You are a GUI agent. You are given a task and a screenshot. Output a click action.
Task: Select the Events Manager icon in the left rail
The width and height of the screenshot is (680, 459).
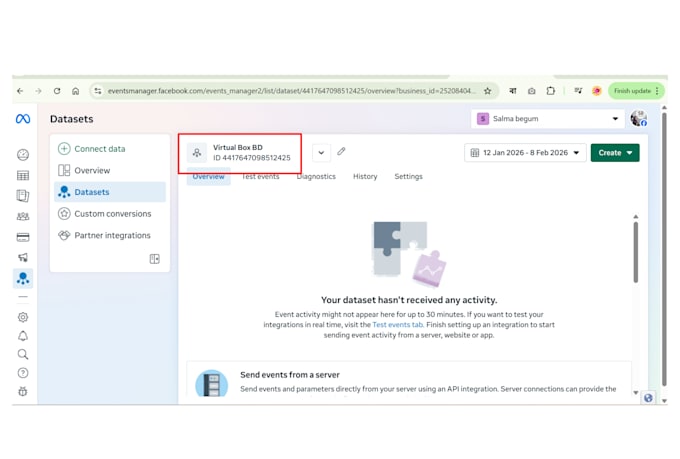(23, 278)
